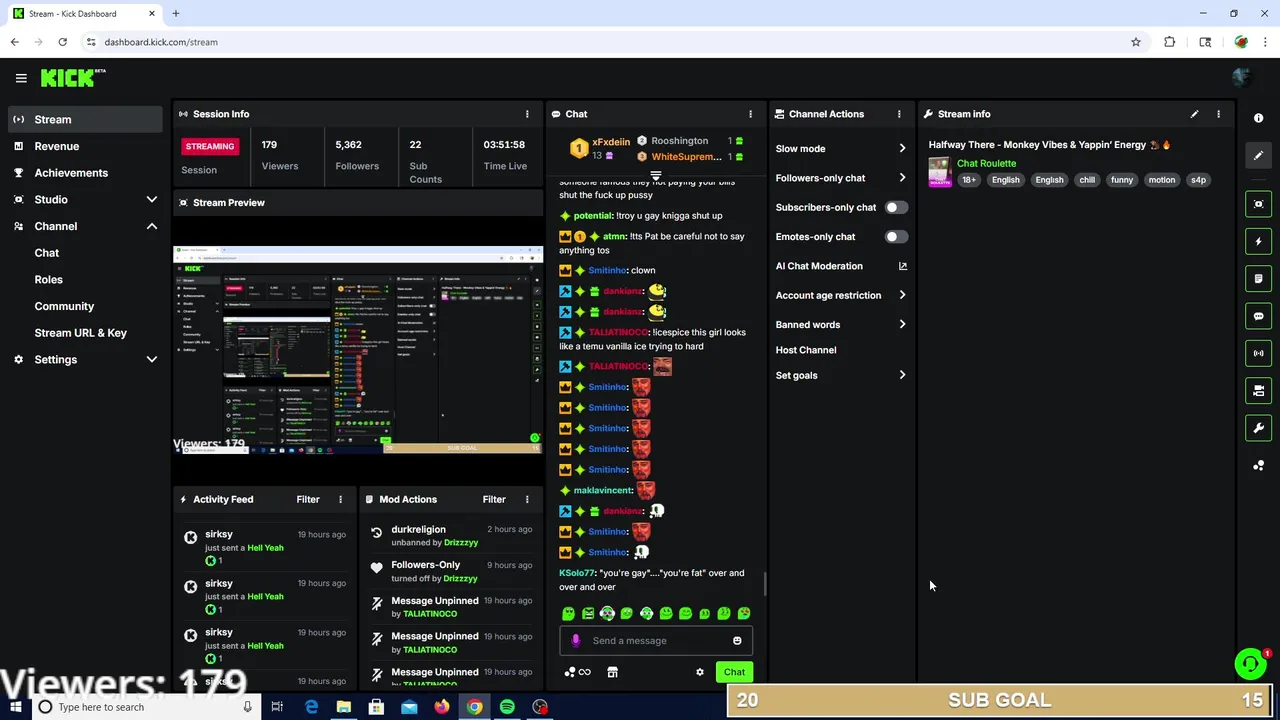This screenshot has height=720, width=1280.
Task: Open Firefox from the taskbar
Action: 441,707
